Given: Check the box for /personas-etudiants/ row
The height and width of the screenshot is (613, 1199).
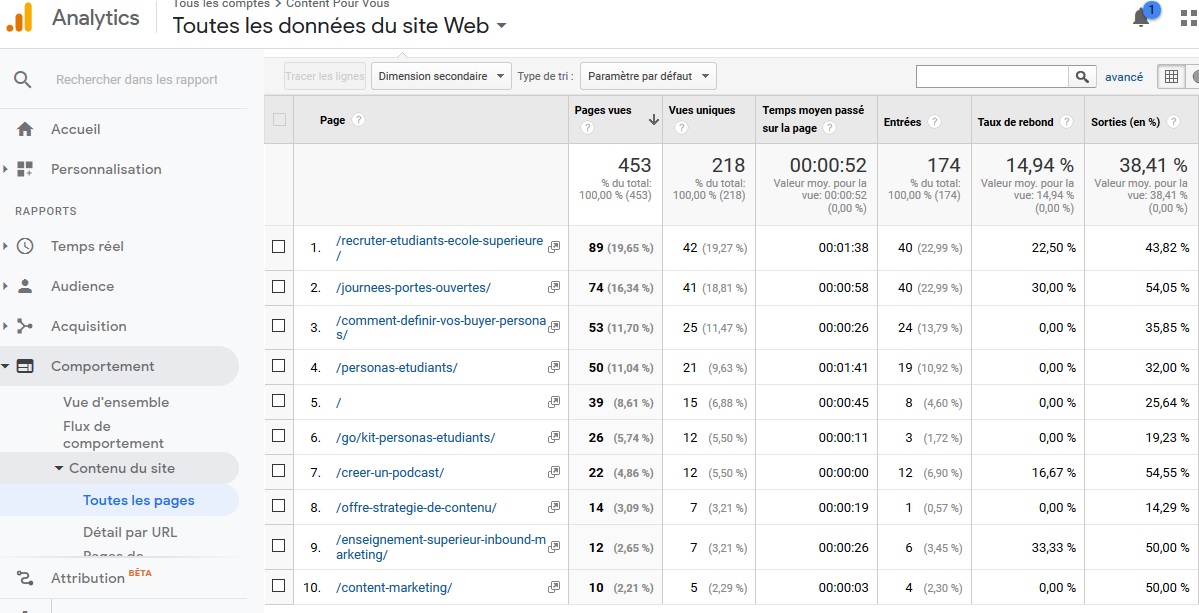Looking at the screenshot, I should click(x=279, y=366).
